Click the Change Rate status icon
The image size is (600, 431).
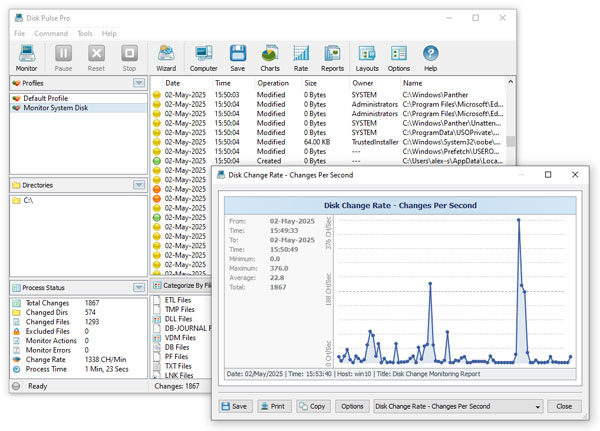coord(16,360)
